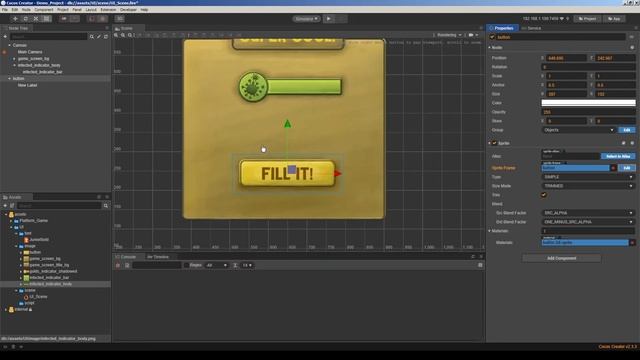Toggle the Trim checkbox in Sprite
The image size is (640, 360).
coord(544,195)
